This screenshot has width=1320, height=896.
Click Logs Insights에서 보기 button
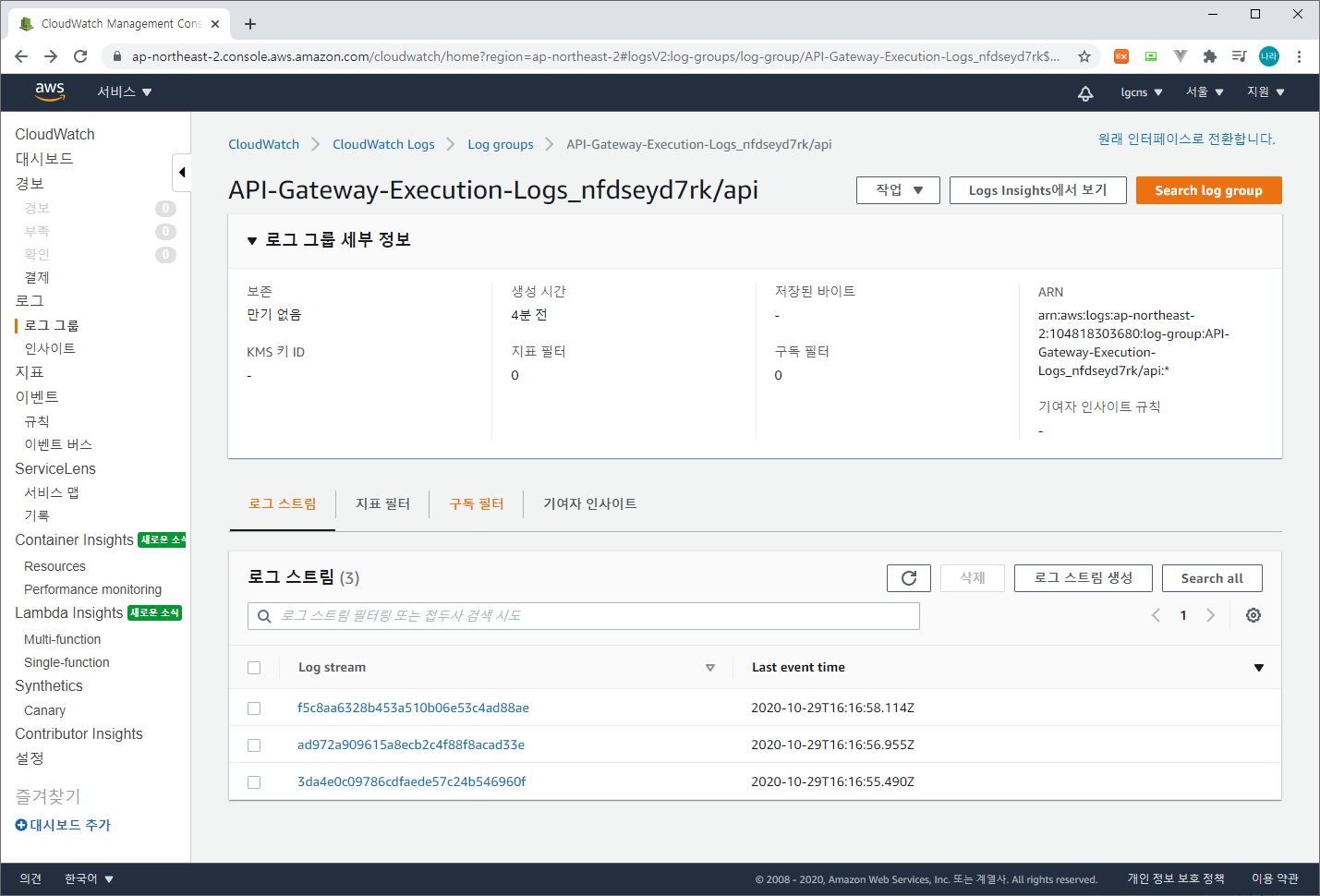tap(1038, 190)
